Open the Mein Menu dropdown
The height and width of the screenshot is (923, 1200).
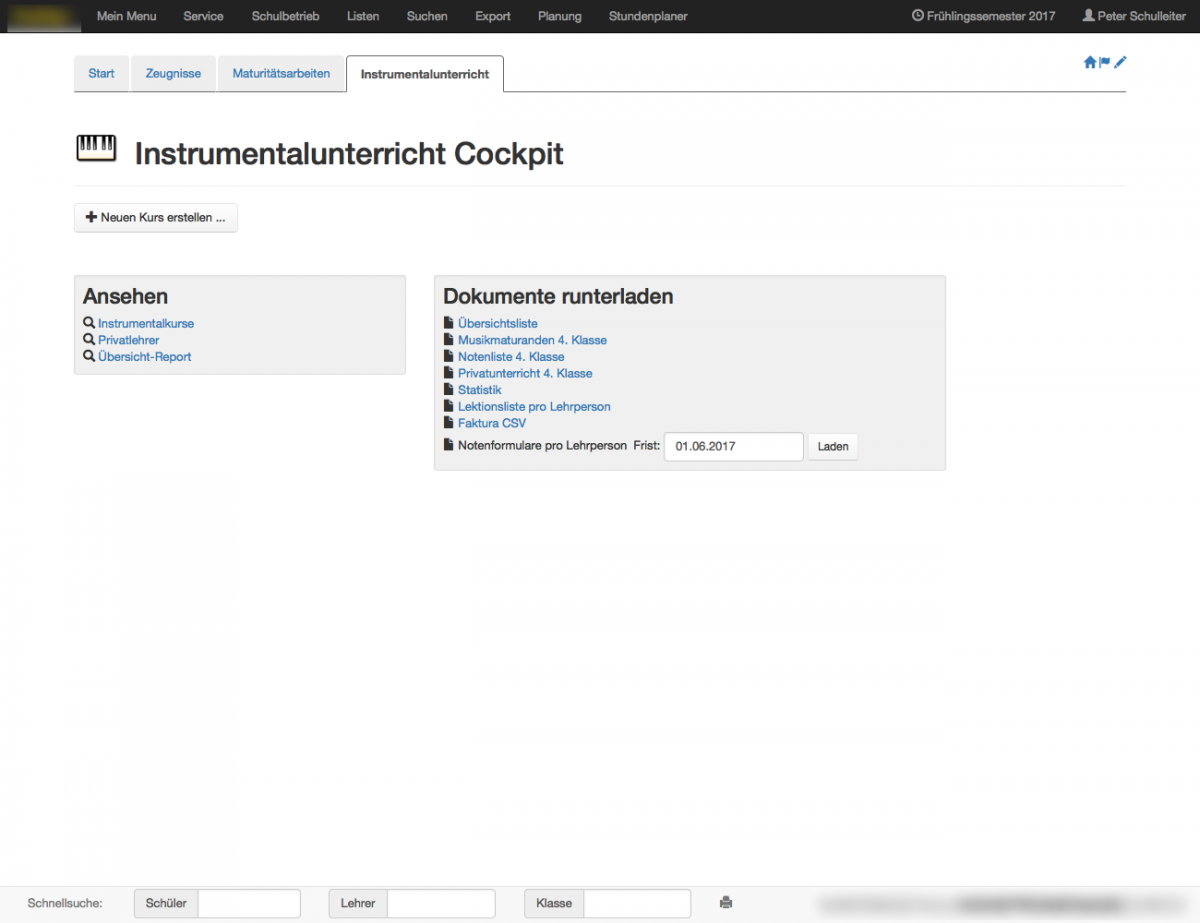126,16
